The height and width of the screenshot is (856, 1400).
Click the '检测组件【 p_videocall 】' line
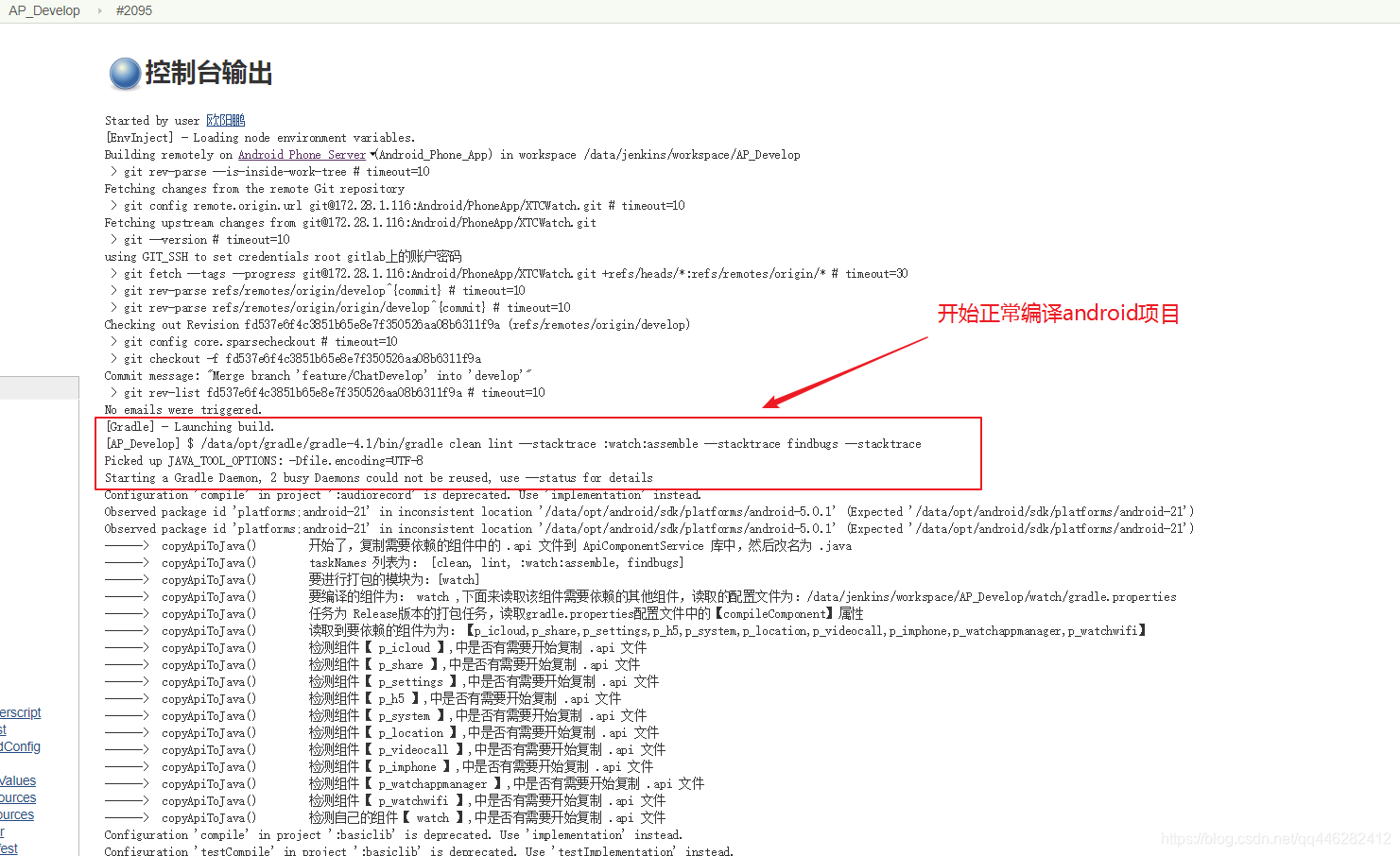[386, 750]
